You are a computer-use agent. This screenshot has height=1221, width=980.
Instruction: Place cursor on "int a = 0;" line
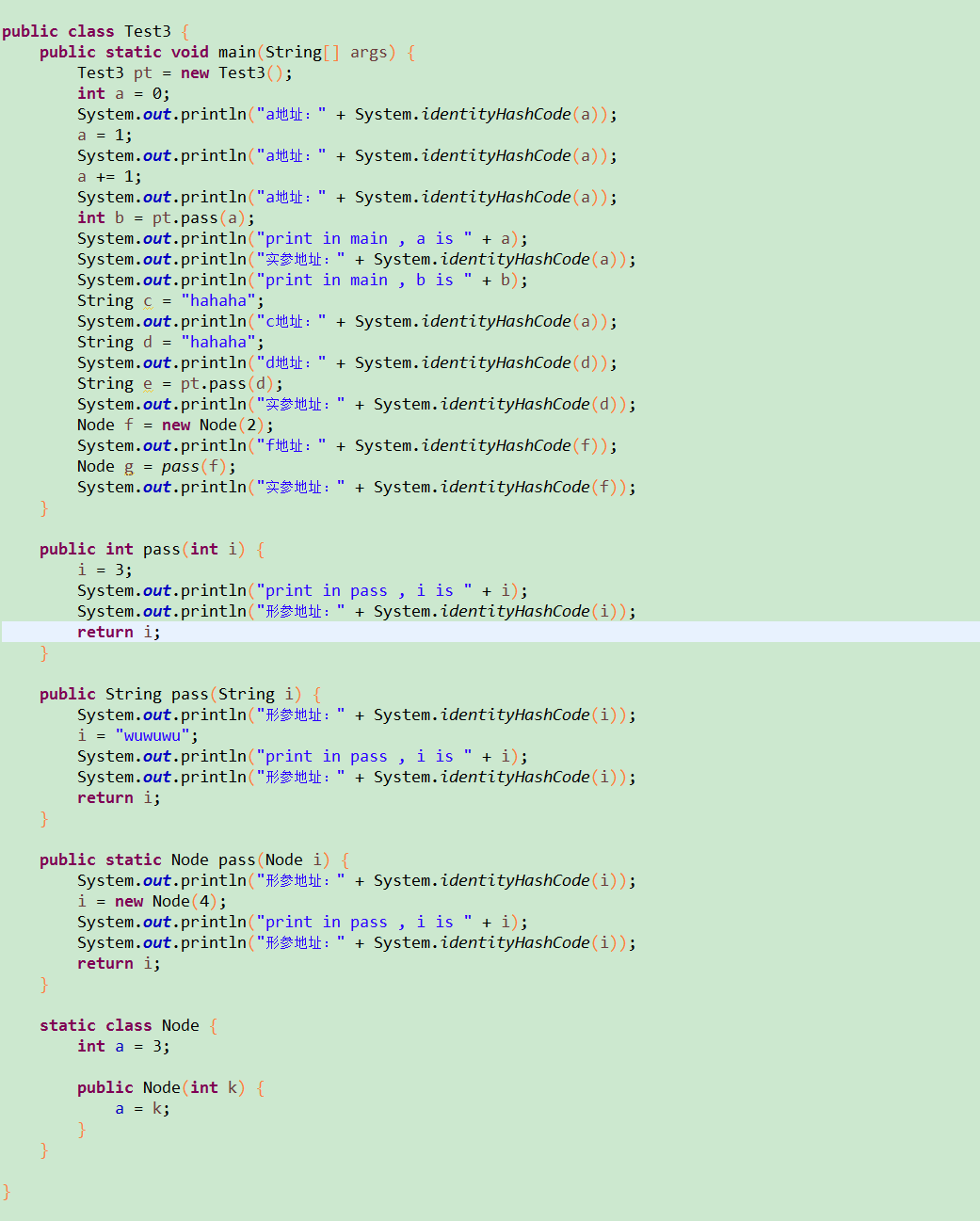click(x=123, y=93)
